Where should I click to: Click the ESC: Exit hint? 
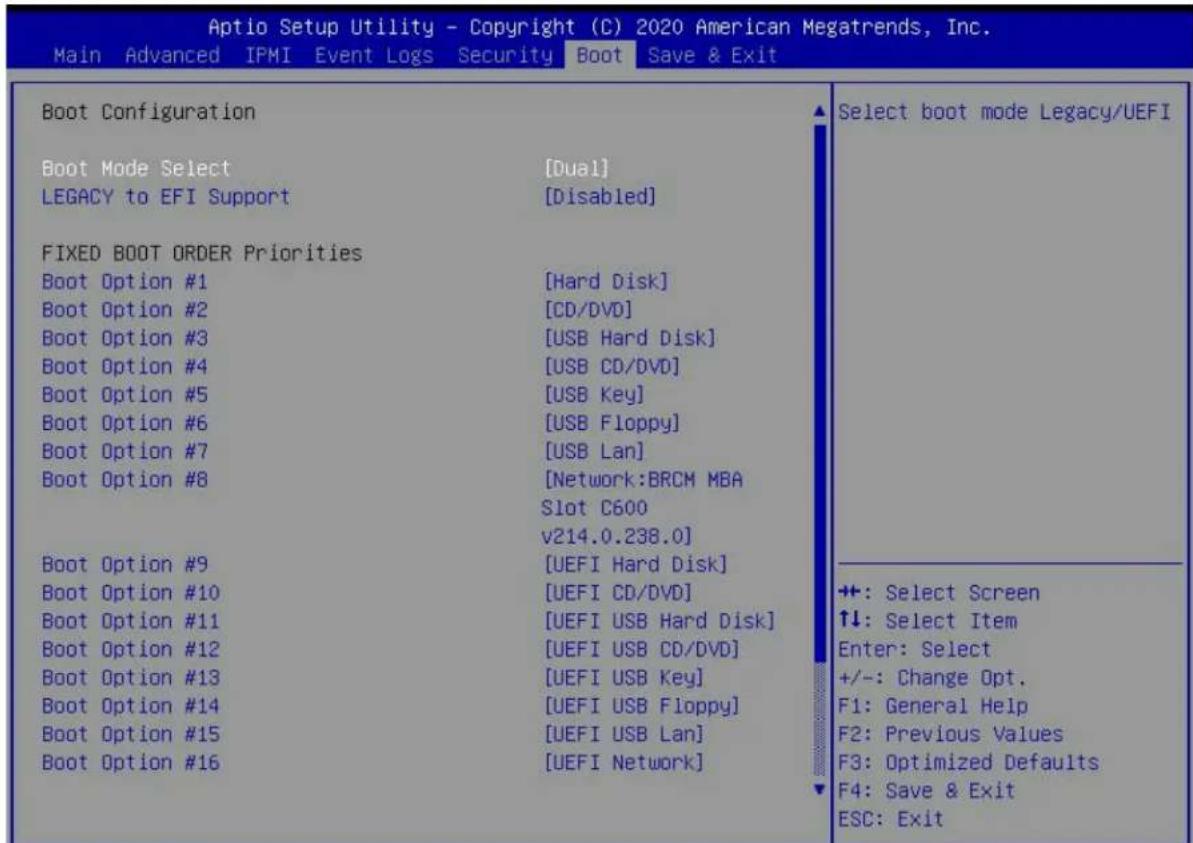(891, 819)
